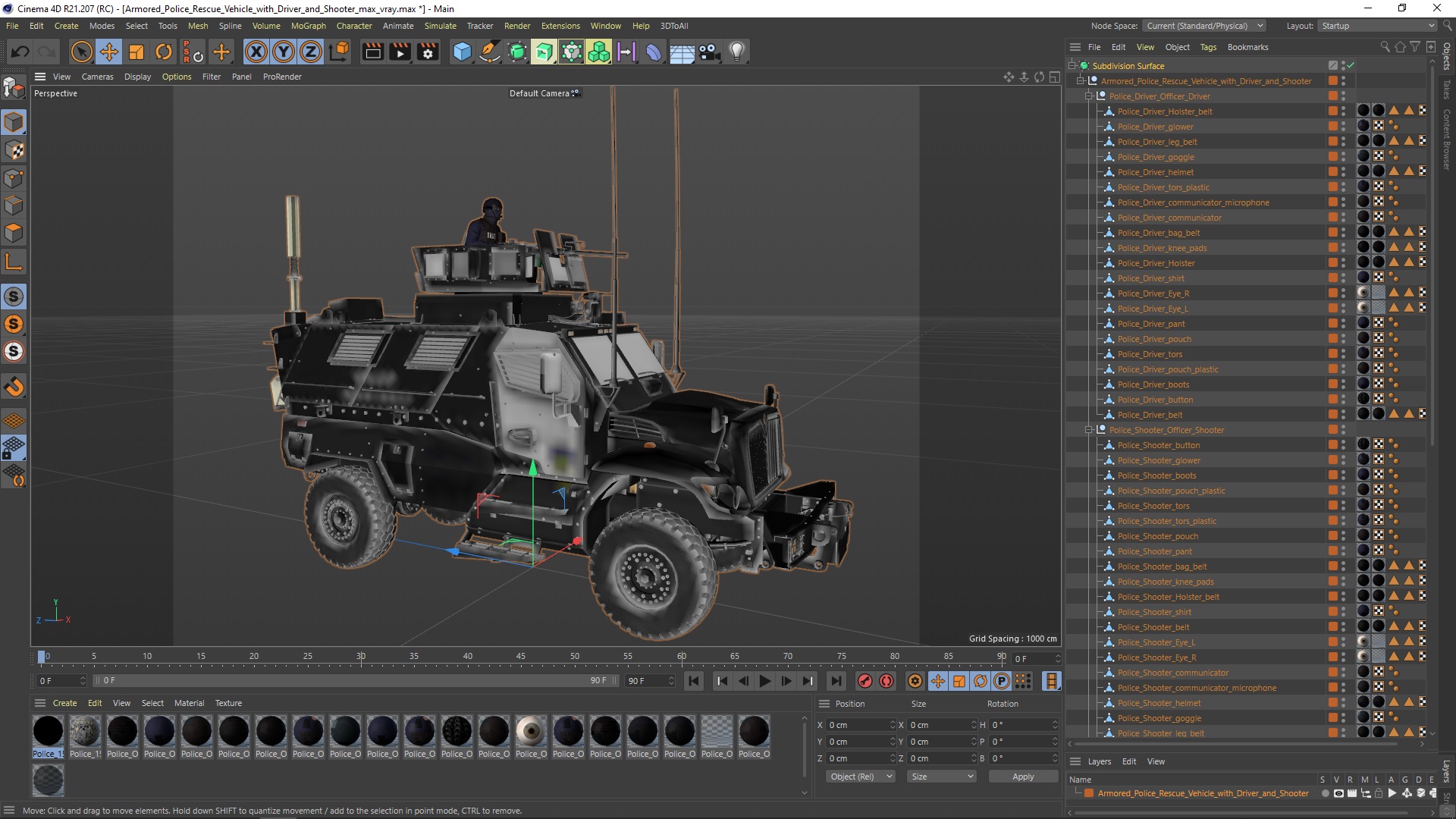
Task: Select Police_Driver_goggle in object tree
Action: coord(1155,157)
